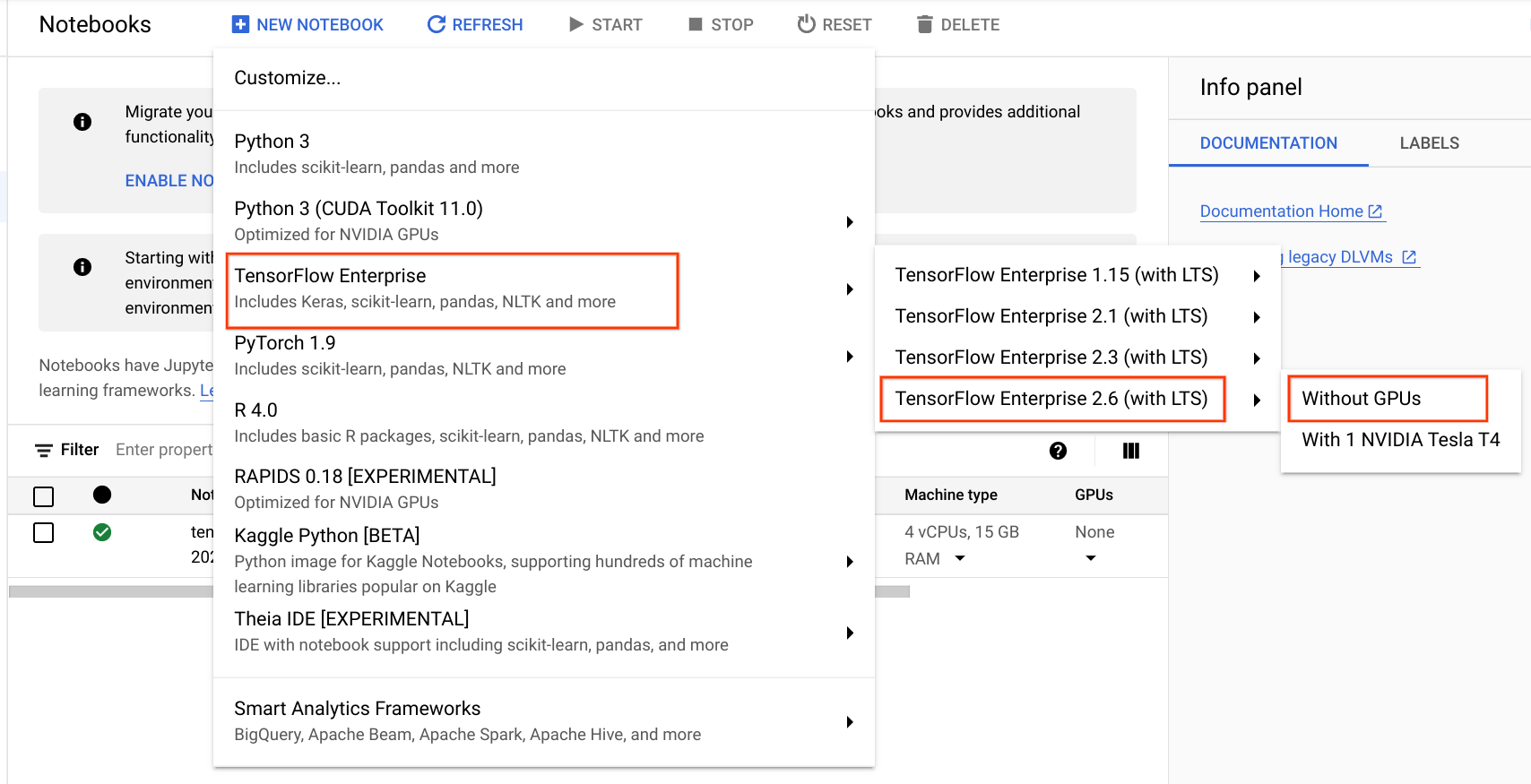Switch to the Labels tab
This screenshot has height=784, width=1531.
[x=1430, y=143]
